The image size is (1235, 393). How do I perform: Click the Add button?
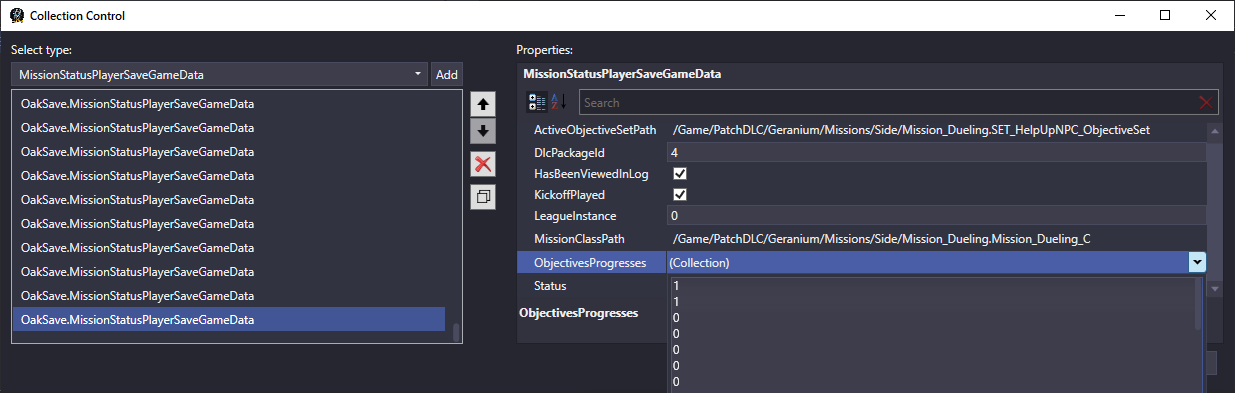coord(447,74)
